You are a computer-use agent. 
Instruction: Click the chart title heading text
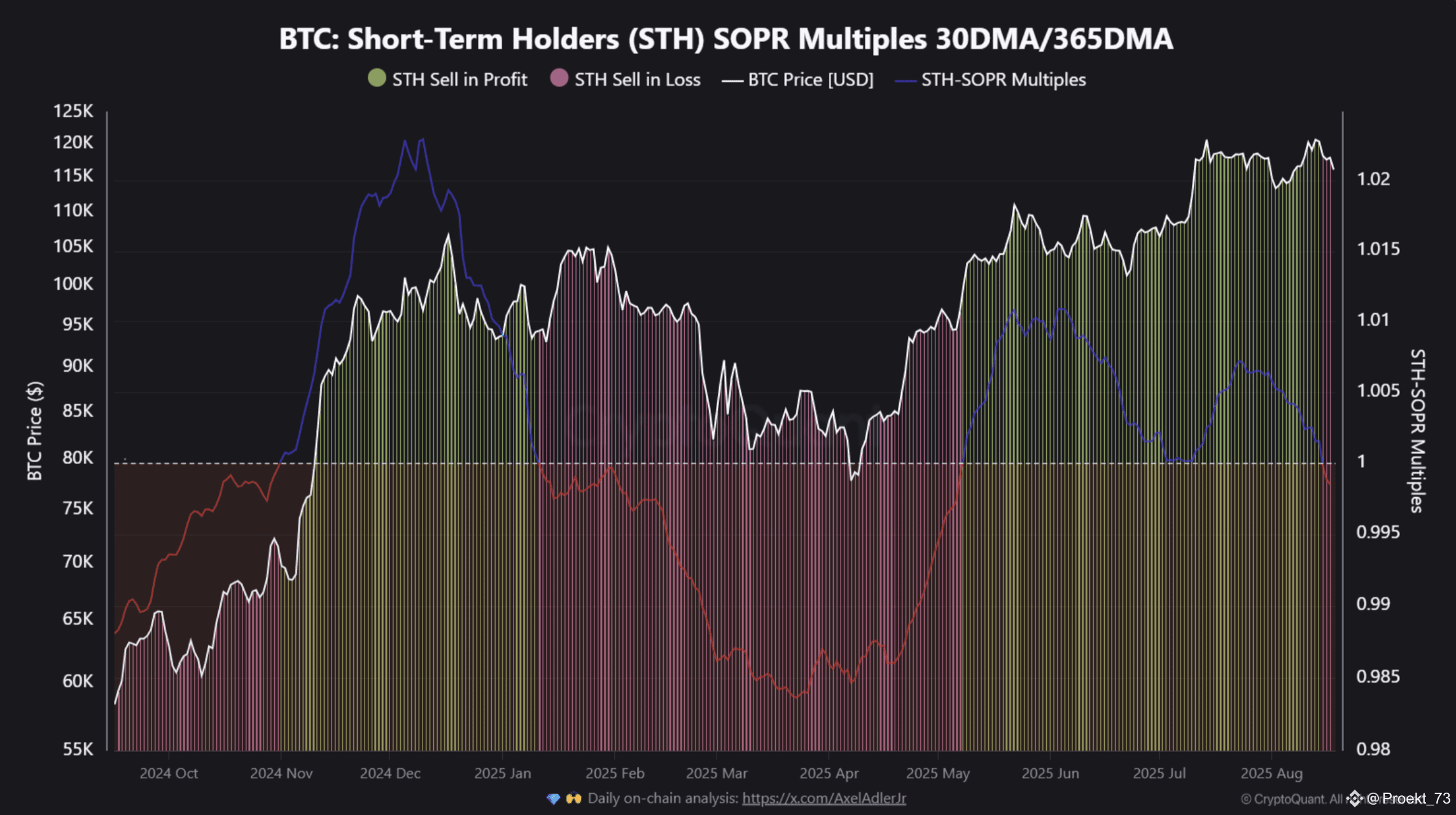(726, 39)
